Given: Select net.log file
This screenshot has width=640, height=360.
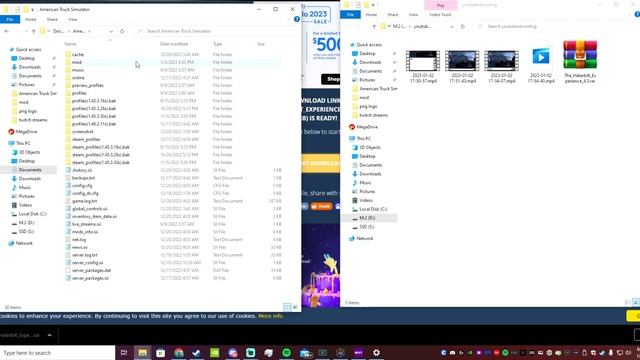Looking at the screenshot, I should click(79, 239).
